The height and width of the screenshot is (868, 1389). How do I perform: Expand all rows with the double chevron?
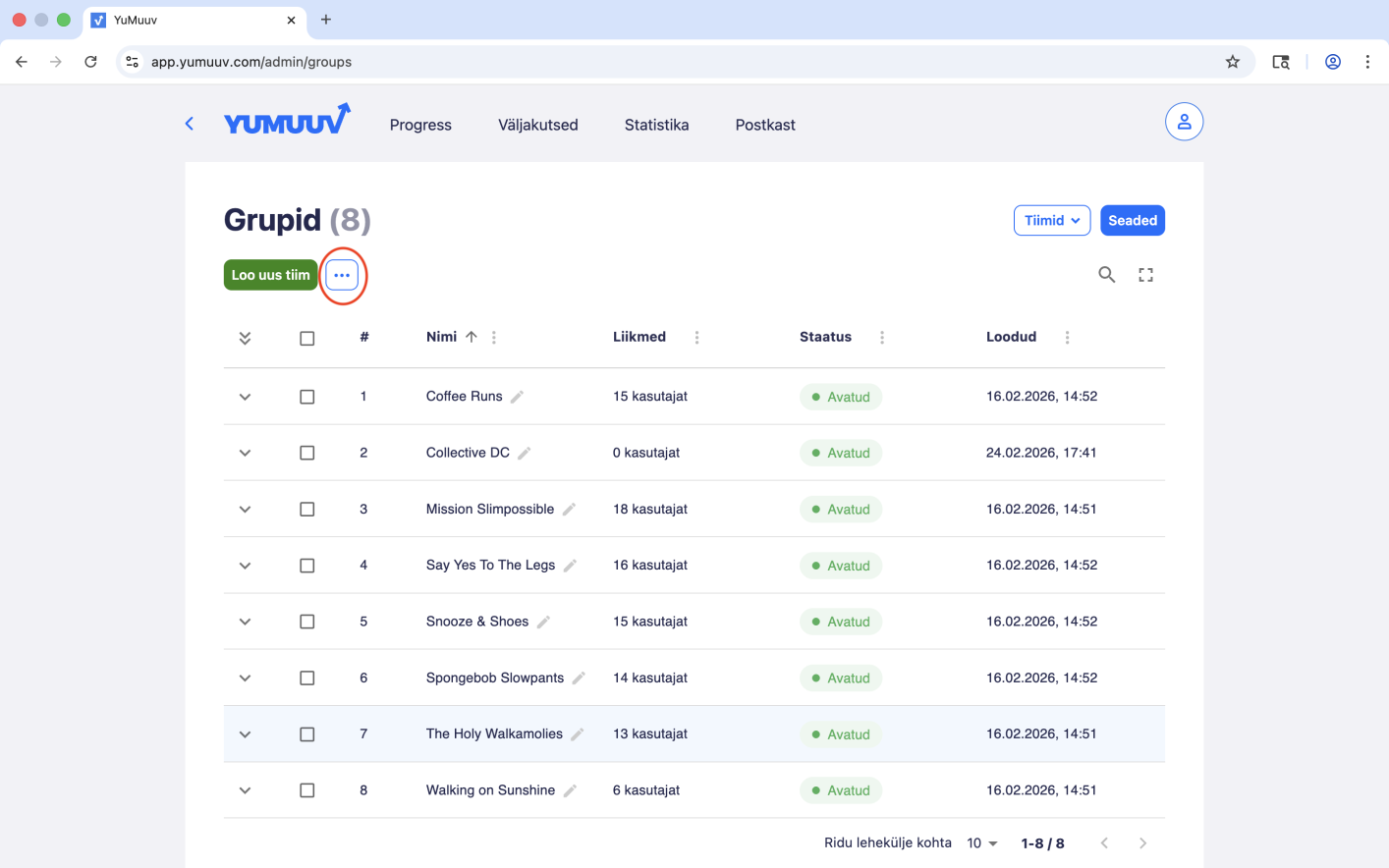(245, 338)
